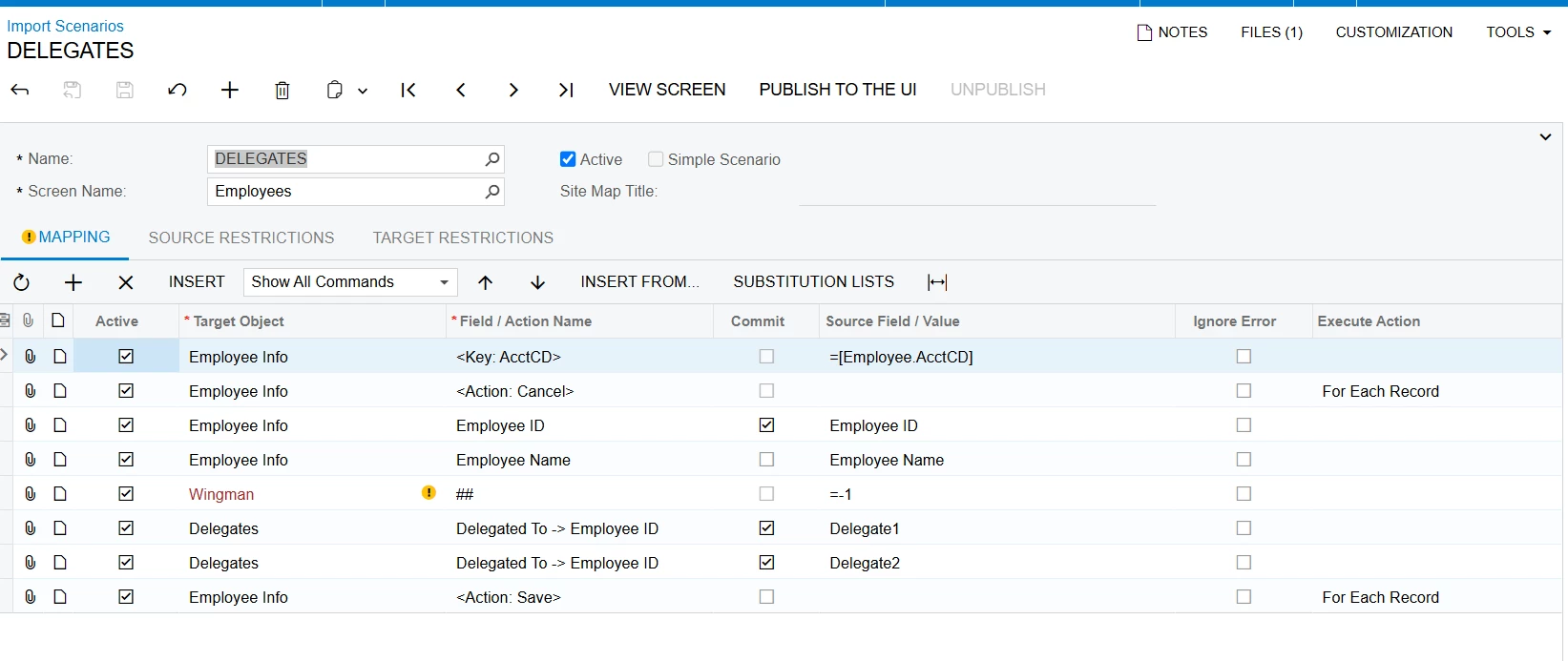Open the TOOLS dropdown menu

(1518, 32)
